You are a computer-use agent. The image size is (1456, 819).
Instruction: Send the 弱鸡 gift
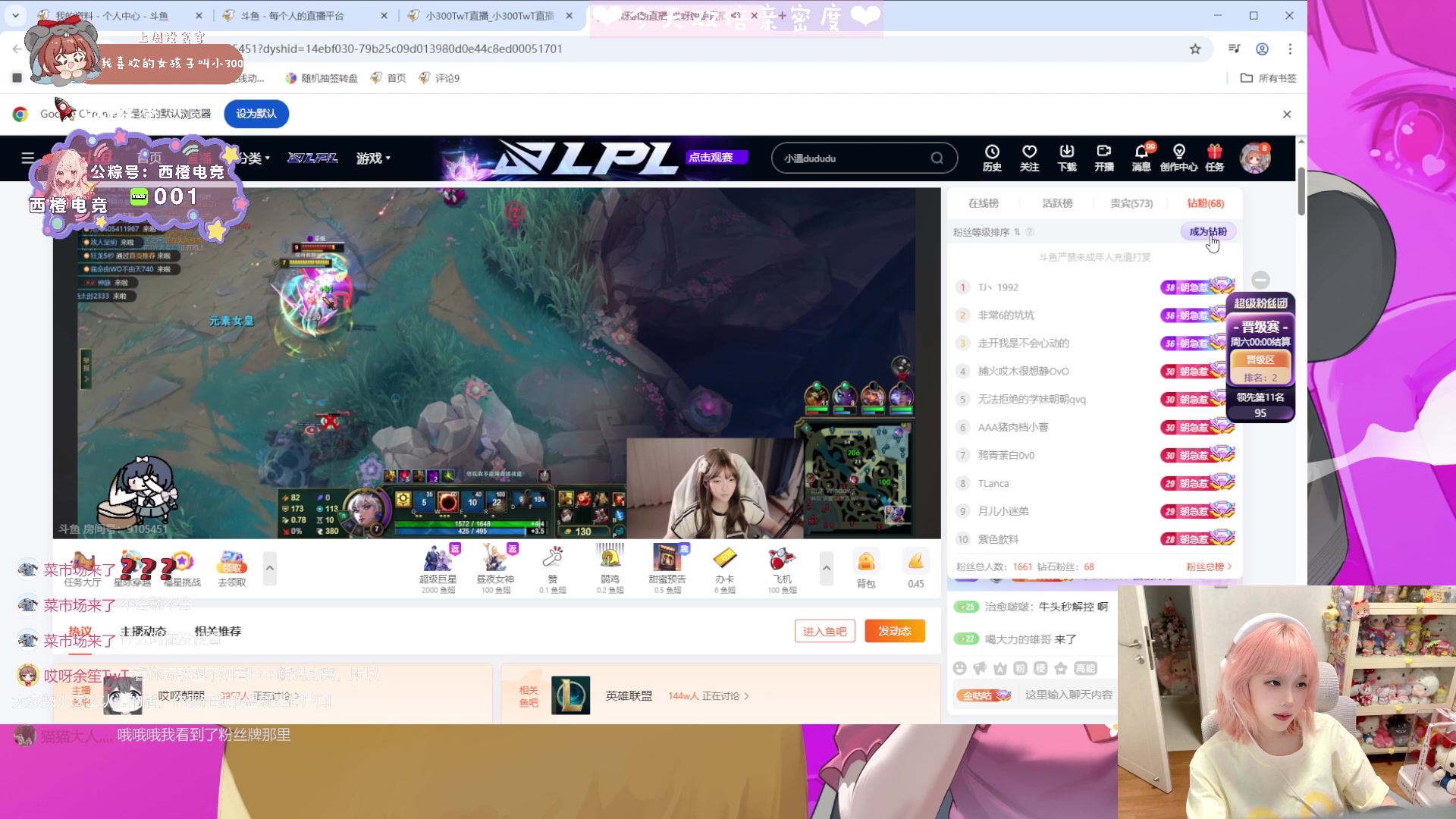tap(610, 568)
